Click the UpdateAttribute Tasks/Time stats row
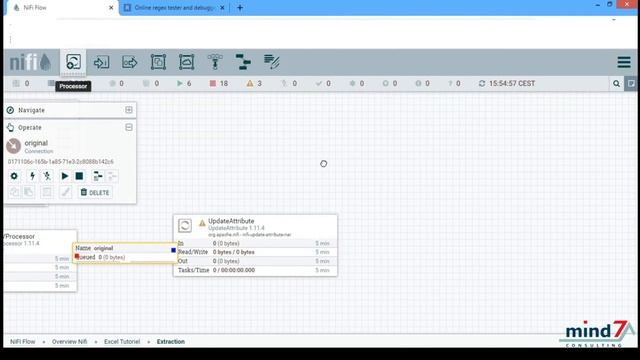The image size is (640, 360). tap(255, 270)
